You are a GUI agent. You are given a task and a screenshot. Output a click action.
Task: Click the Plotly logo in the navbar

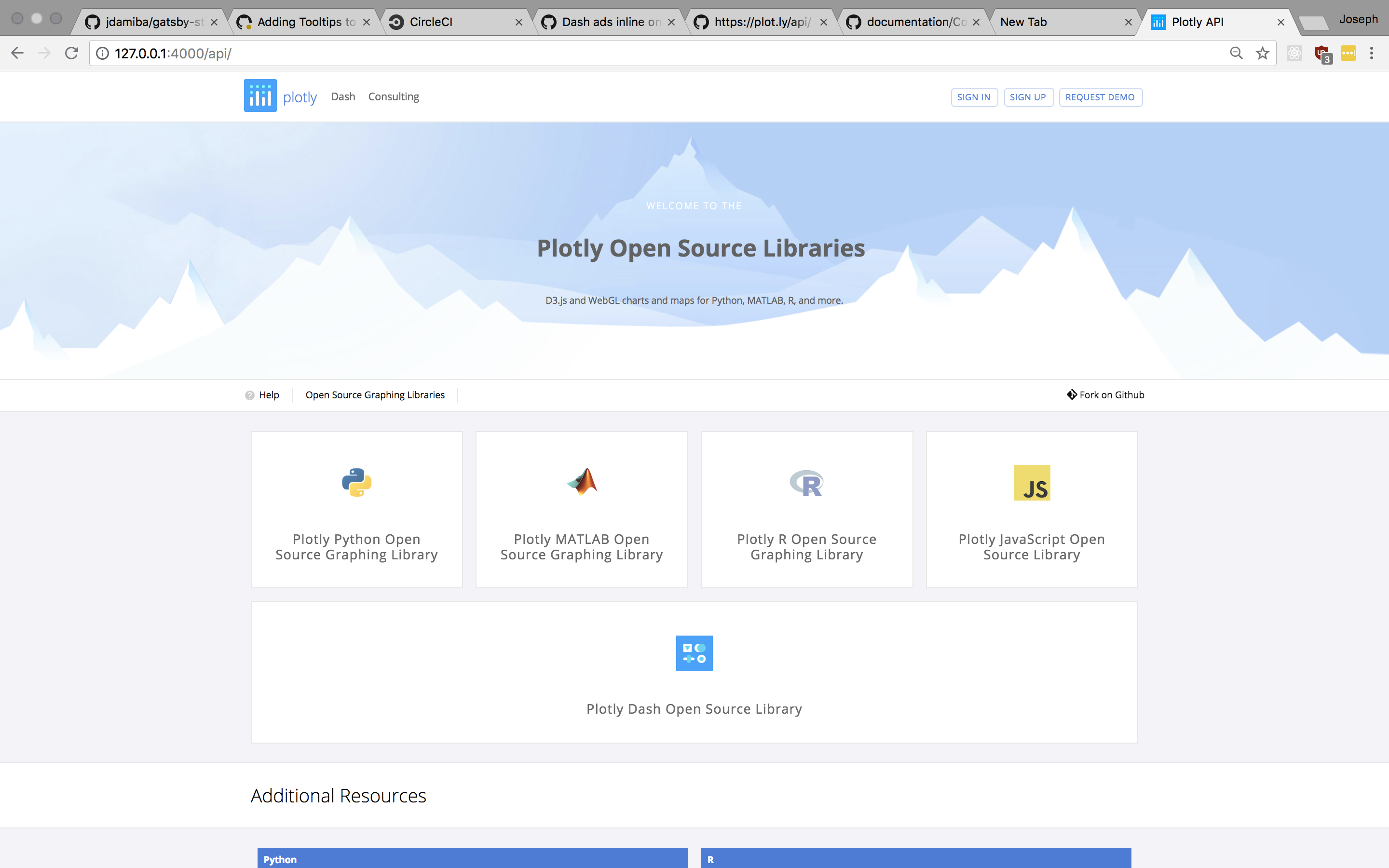pos(259,95)
